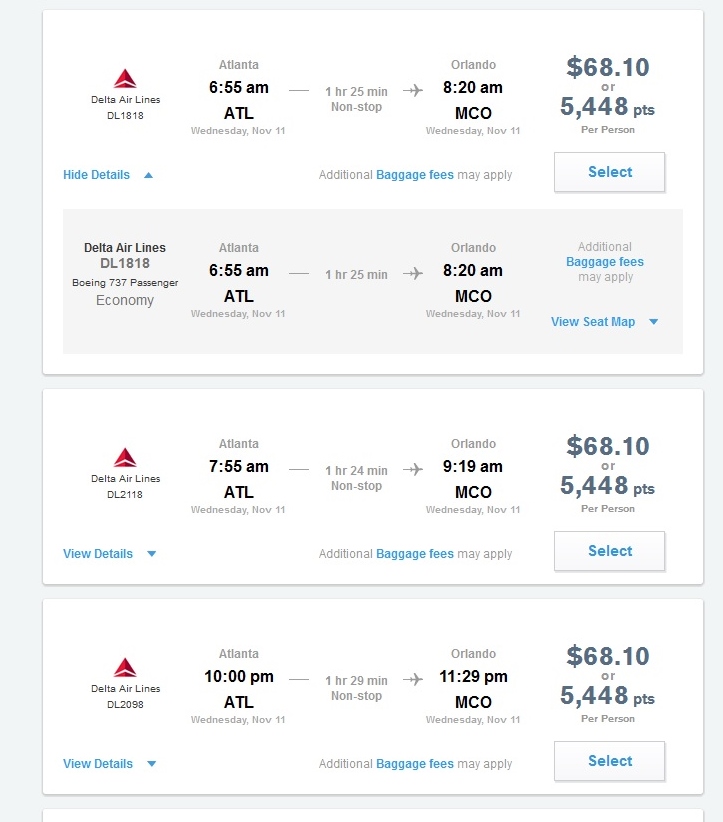This screenshot has width=723, height=822.
Task: Open Baggage fees link in details panel
Action: coord(605,262)
